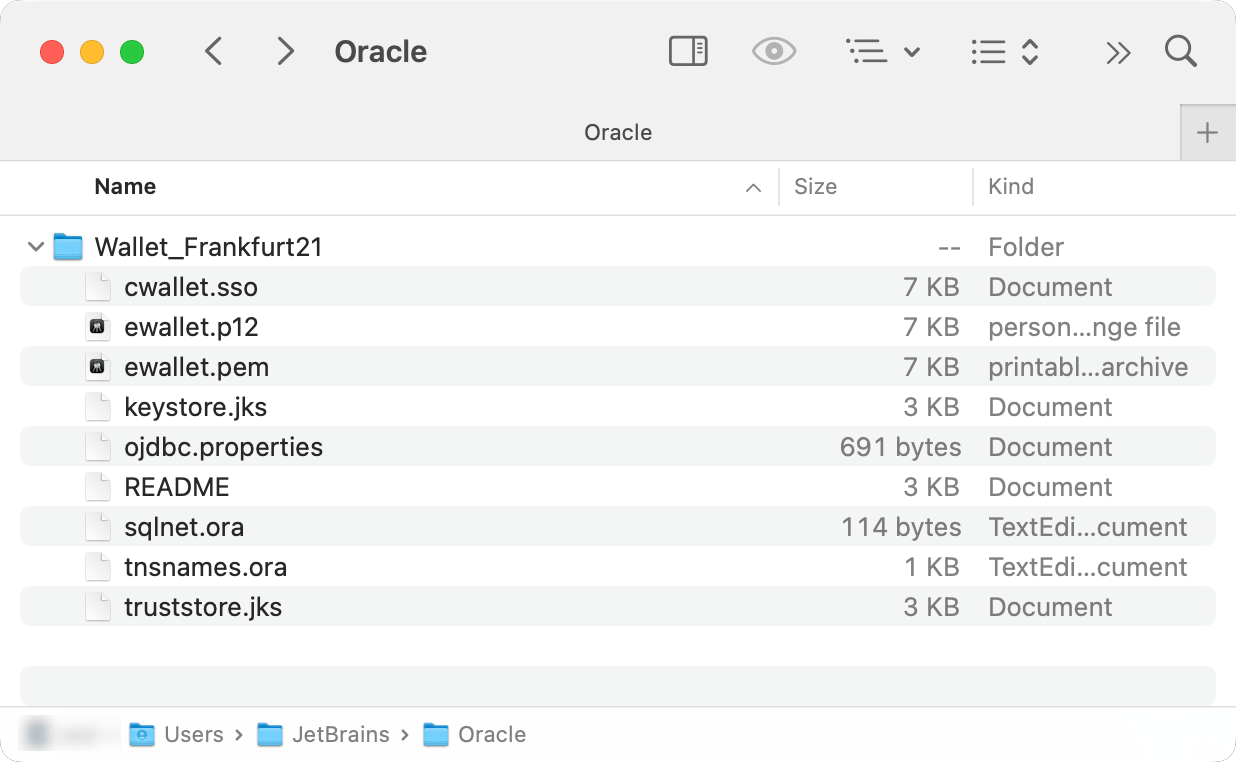The height and width of the screenshot is (762, 1236).
Task: Collapse the Wallet_Frankfurt21 folder
Action: tap(36, 247)
